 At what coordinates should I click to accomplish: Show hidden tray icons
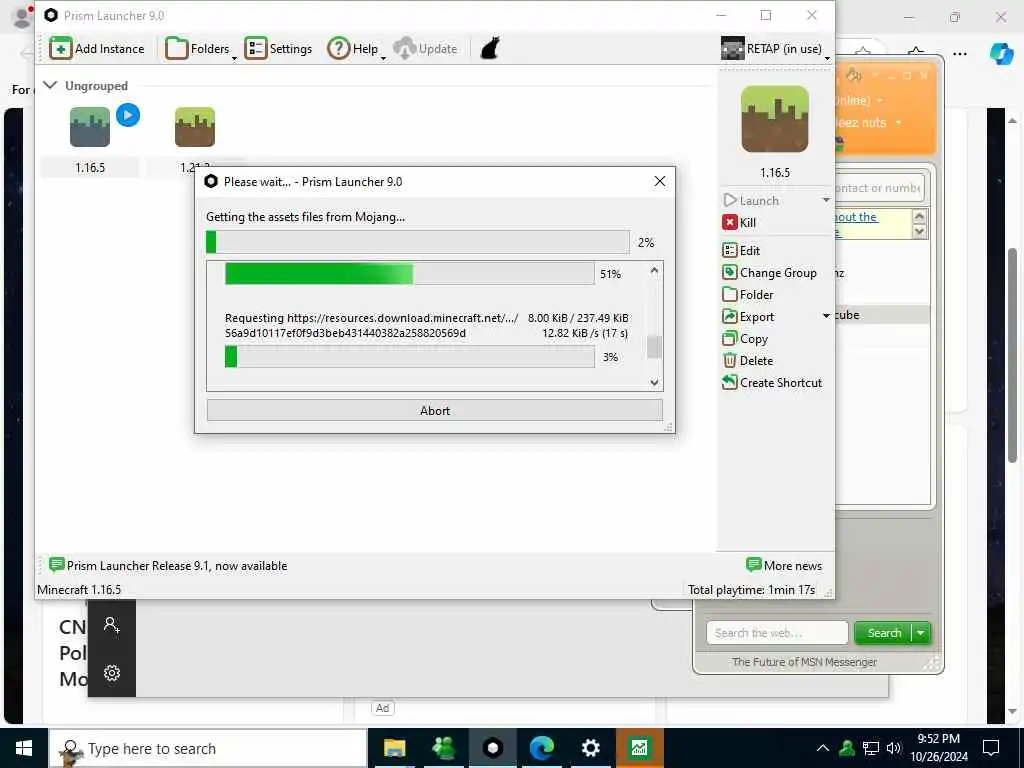(x=823, y=748)
